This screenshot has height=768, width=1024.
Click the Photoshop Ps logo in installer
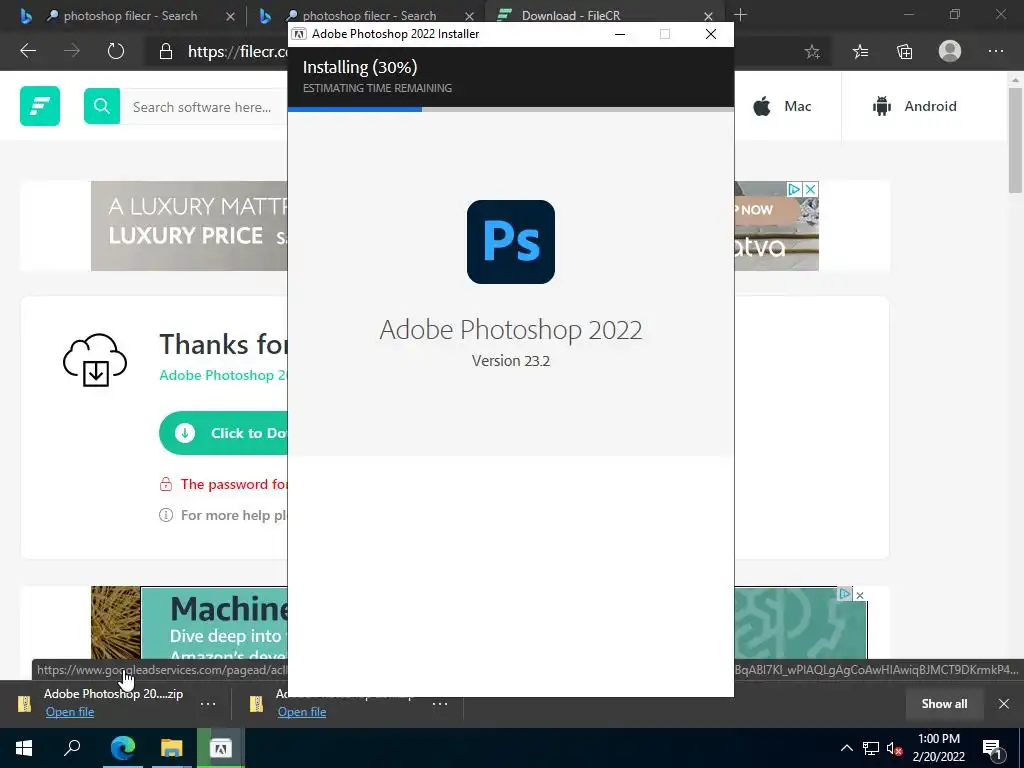pyautogui.click(x=511, y=242)
